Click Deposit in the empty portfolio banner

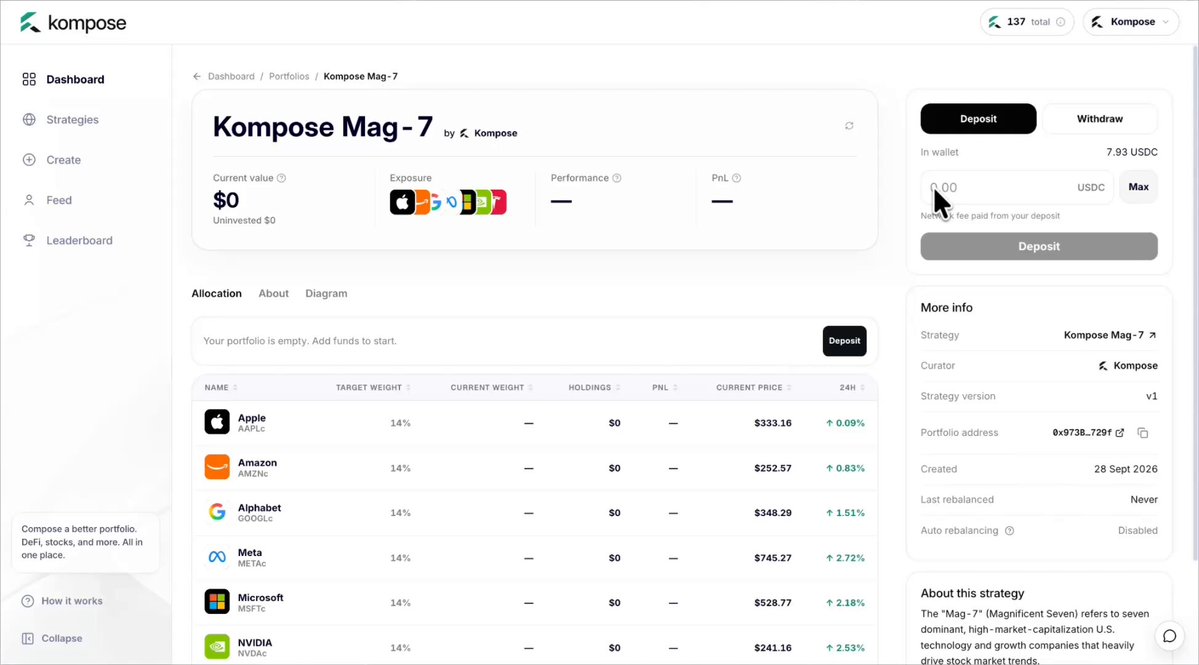click(844, 341)
